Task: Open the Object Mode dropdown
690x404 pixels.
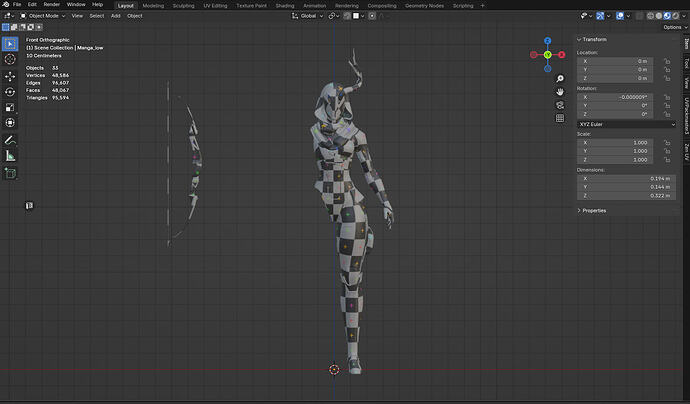Action: point(43,15)
